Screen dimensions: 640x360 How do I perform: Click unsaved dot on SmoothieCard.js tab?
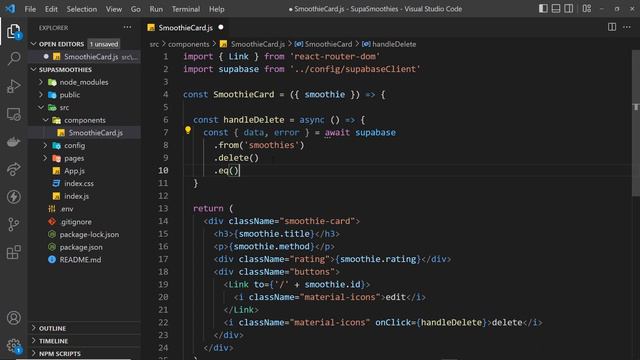point(221,27)
